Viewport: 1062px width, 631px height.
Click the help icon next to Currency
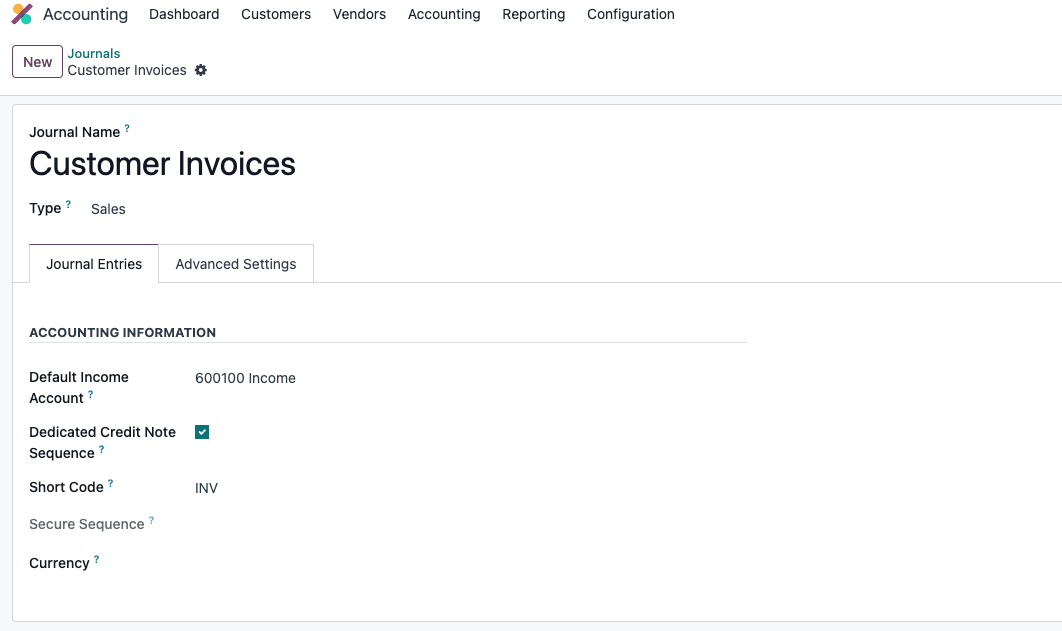(96, 559)
